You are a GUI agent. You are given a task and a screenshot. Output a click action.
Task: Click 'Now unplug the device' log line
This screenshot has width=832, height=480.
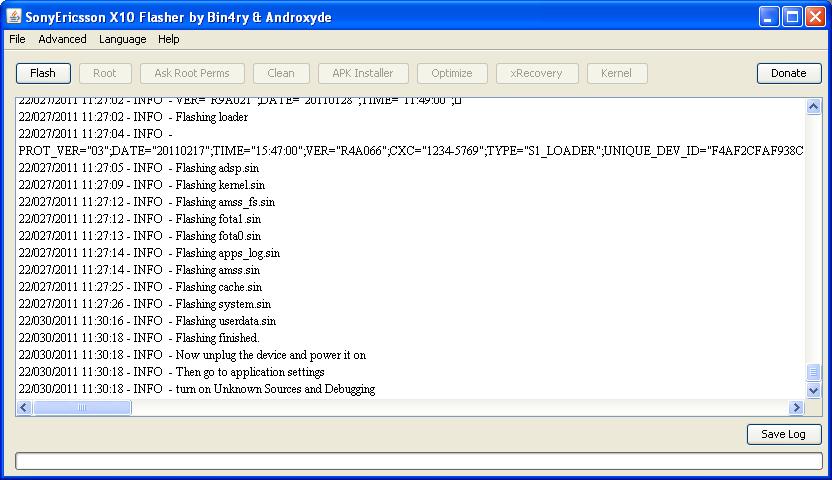192,354
